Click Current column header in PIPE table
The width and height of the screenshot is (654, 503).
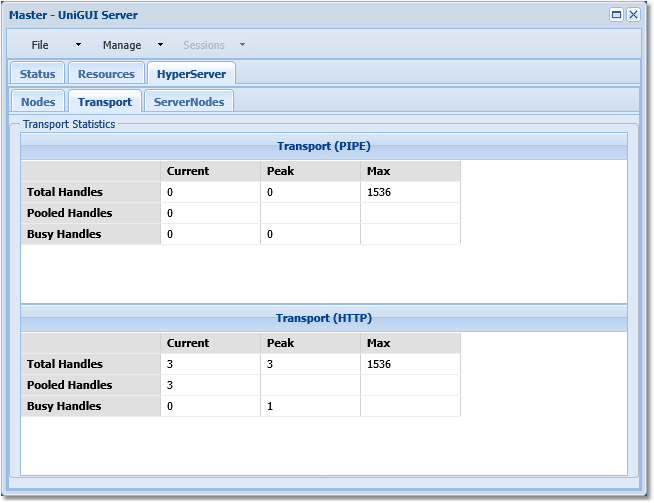coord(188,171)
